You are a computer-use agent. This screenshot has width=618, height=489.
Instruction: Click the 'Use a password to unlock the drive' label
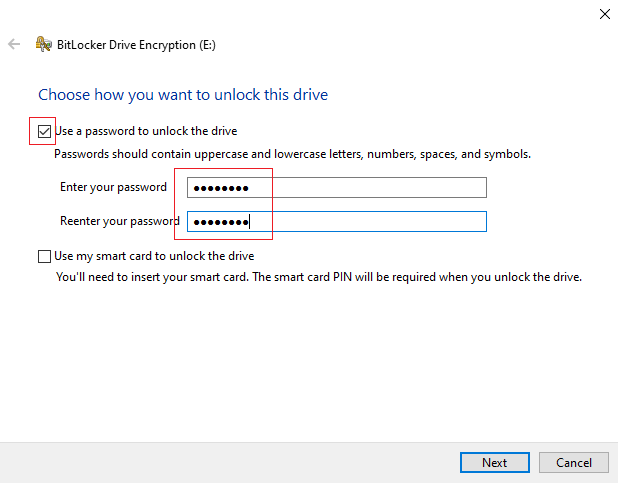click(146, 131)
